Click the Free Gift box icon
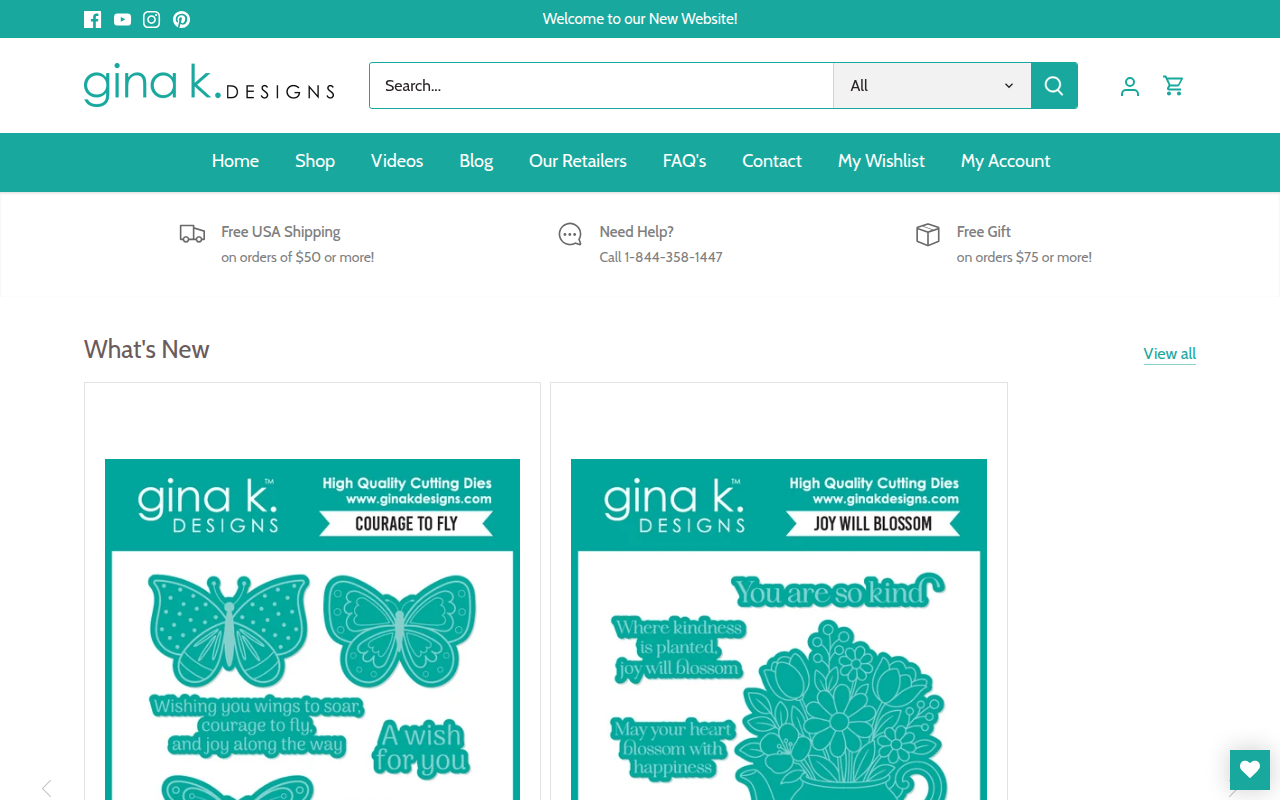Image resolution: width=1280 pixels, height=800 pixels. click(x=928, y=234)
